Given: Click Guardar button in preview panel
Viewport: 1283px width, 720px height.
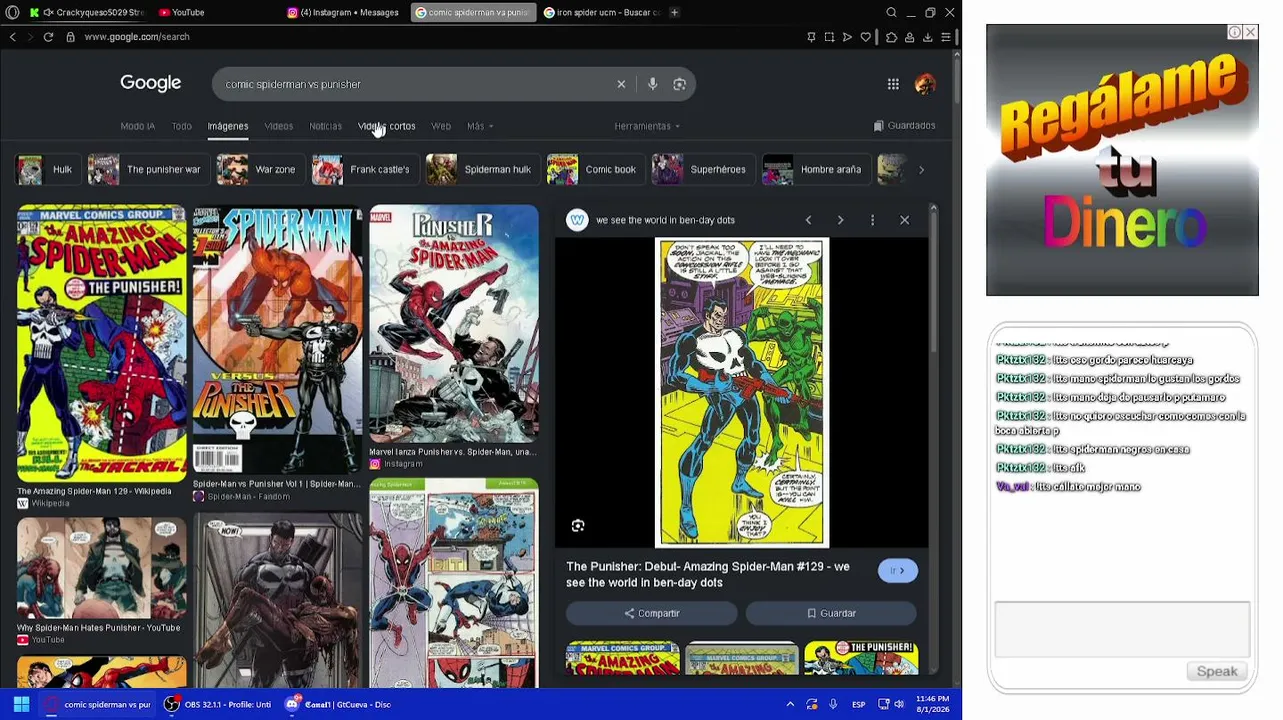Looking at the screenshot, I should (x=831, y=613).
